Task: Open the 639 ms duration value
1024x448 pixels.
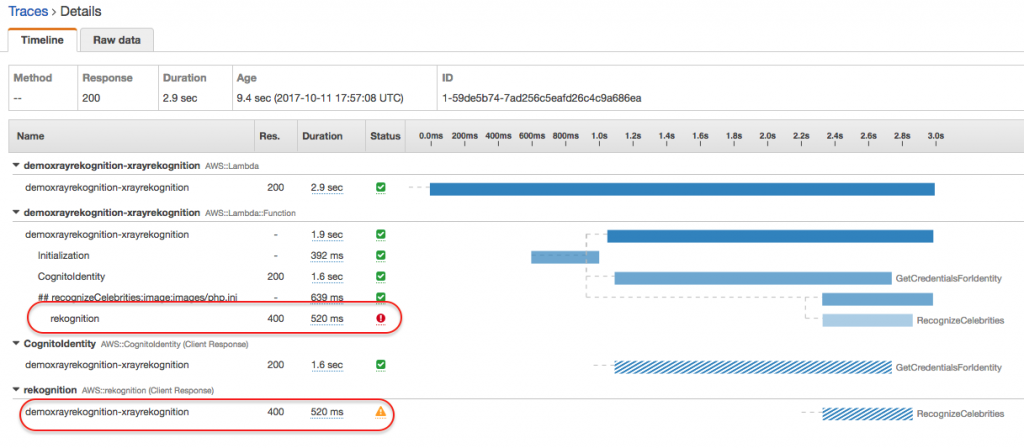Action: 328,298
